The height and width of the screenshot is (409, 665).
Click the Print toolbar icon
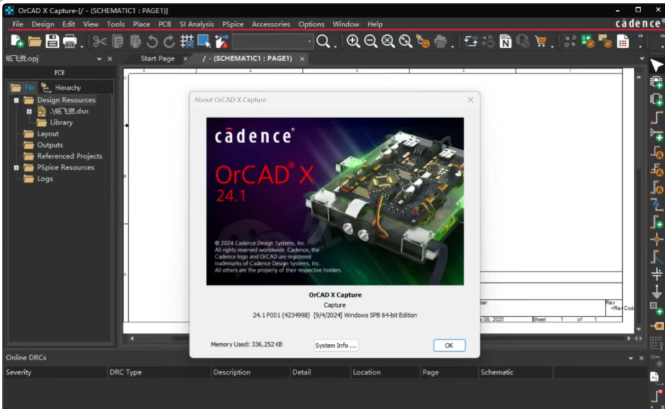coord(70,42)
